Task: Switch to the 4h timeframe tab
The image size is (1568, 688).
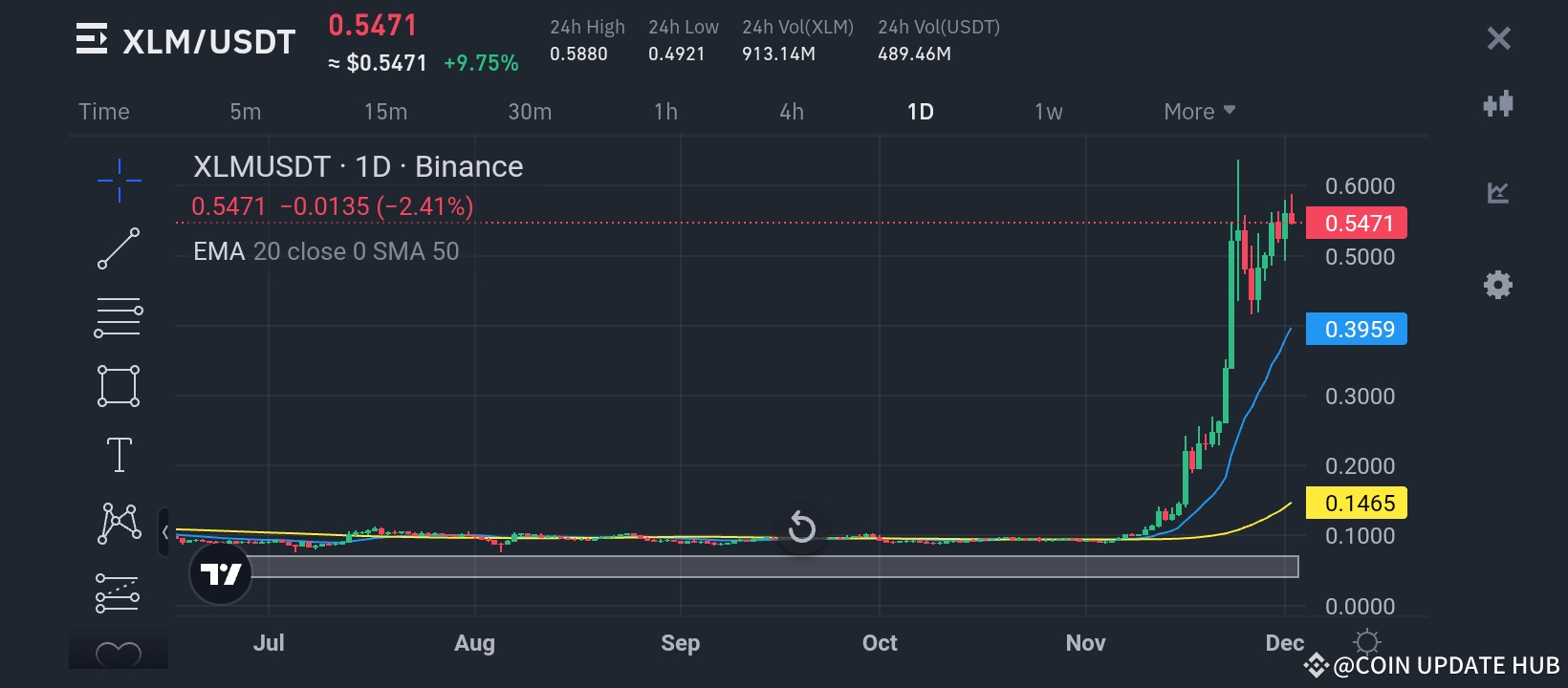Action: pyautogui.click(x=792, y=112)
